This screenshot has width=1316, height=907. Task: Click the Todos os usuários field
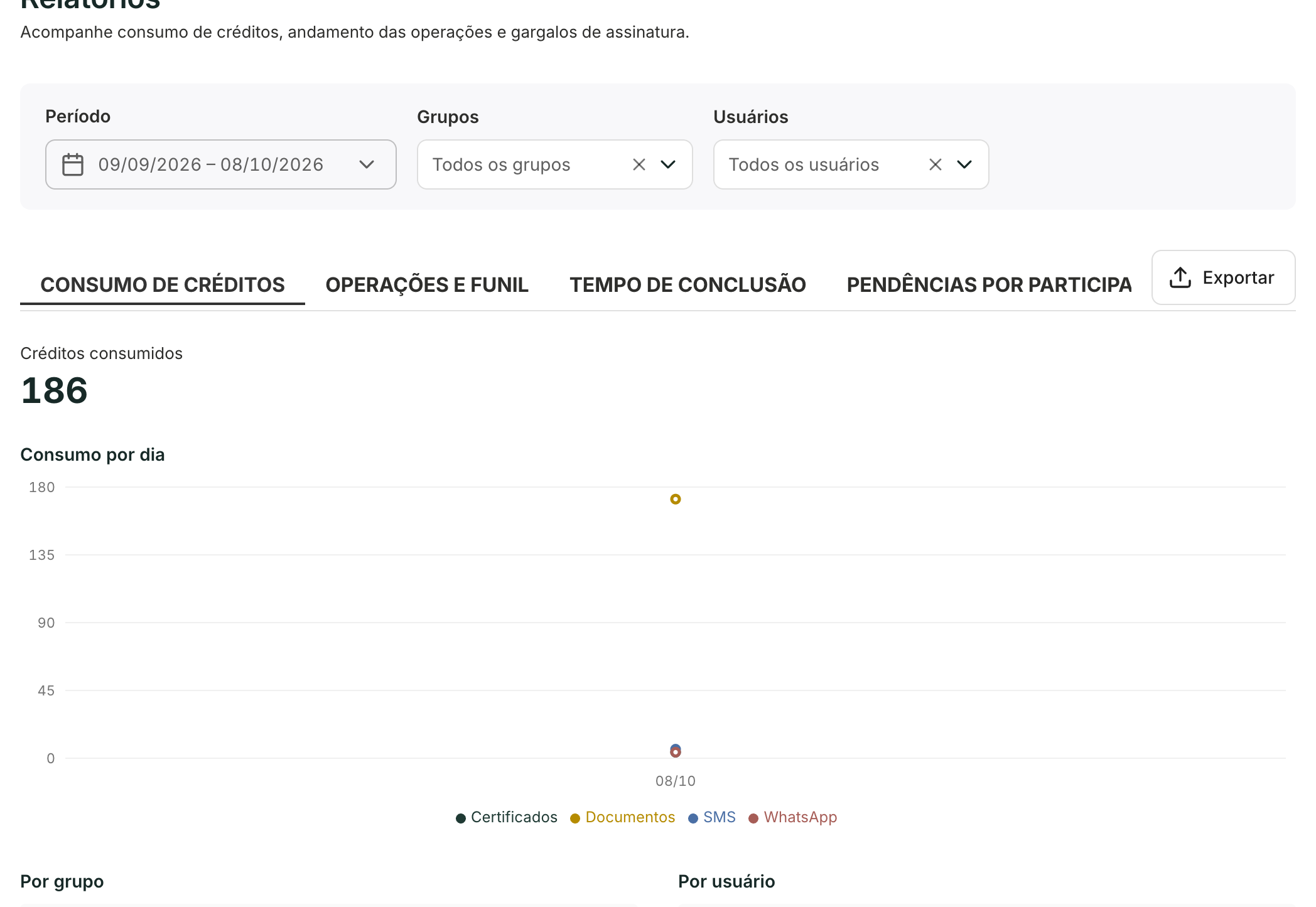coord(851,164)
